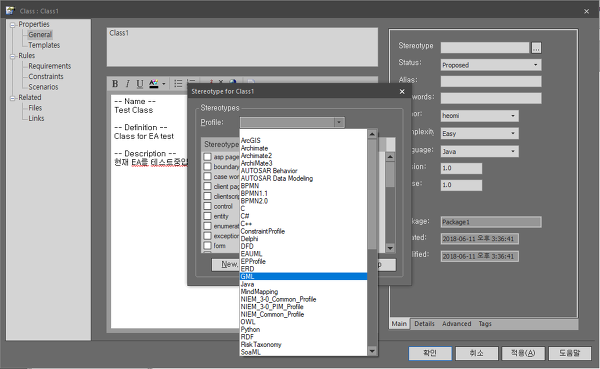Check the control stereotype checkbox
Image resolution: width=600 pixels, height=369 pixels.
click(x=207, y=206)
